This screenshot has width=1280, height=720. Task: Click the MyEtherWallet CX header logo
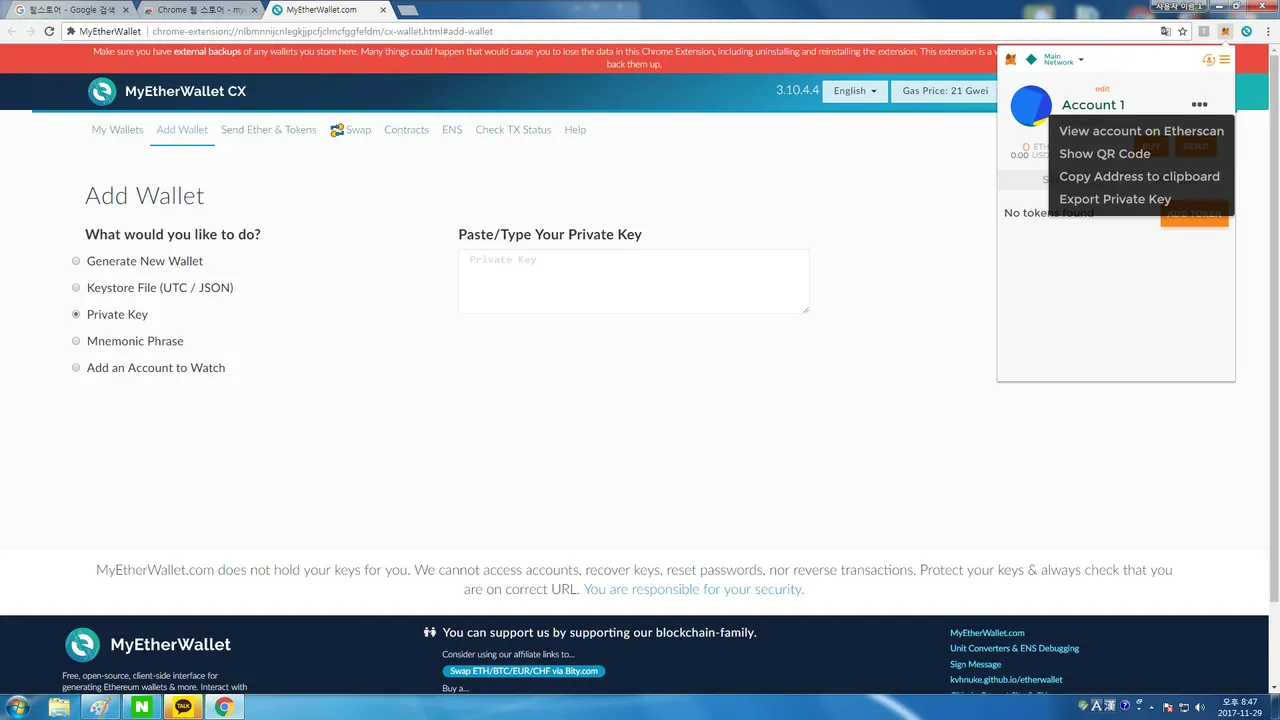[167, 92]
